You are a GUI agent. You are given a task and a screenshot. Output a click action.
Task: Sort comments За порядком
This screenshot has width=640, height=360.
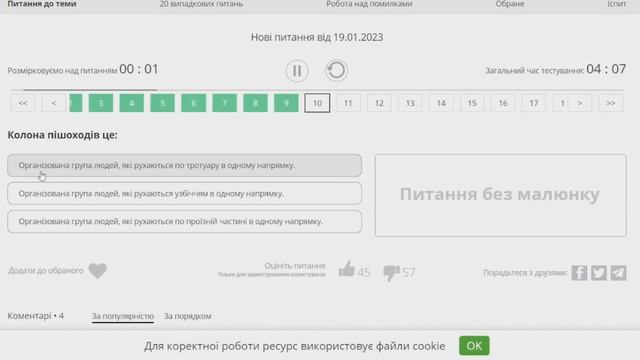187,316
